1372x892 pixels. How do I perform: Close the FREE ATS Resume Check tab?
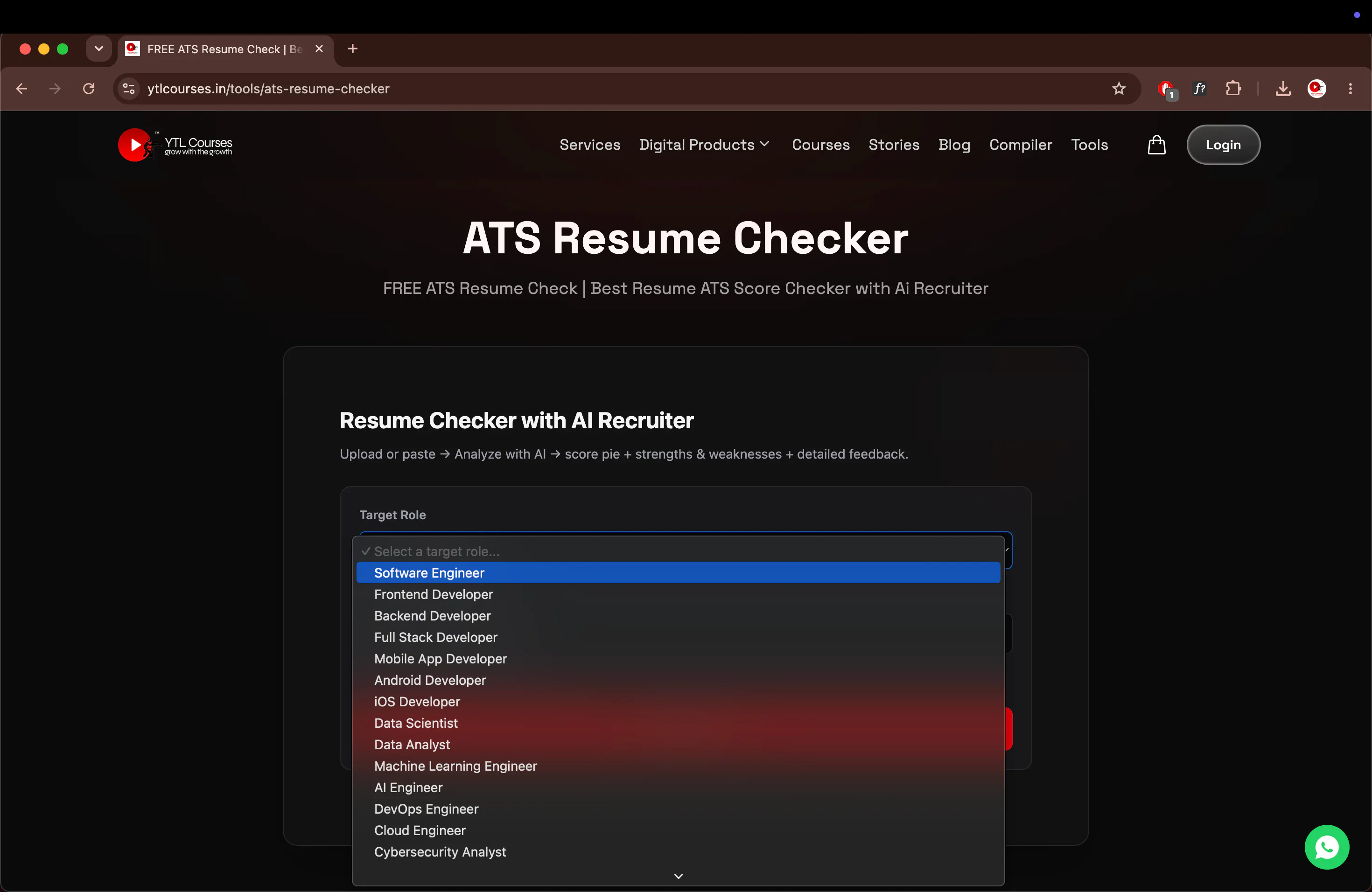(319, 49)
